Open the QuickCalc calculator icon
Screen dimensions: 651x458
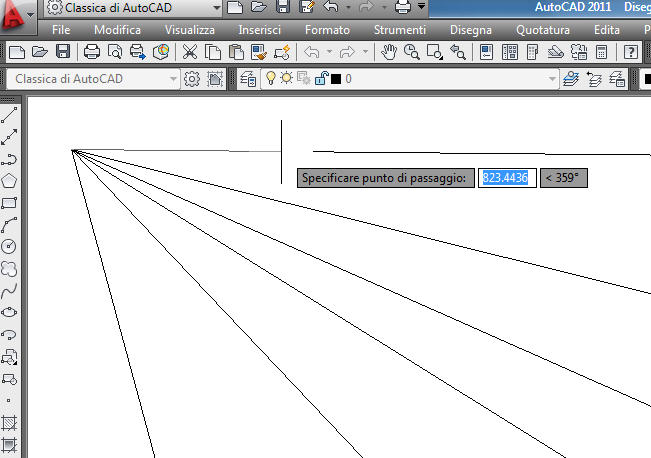(x=601, y=52)
